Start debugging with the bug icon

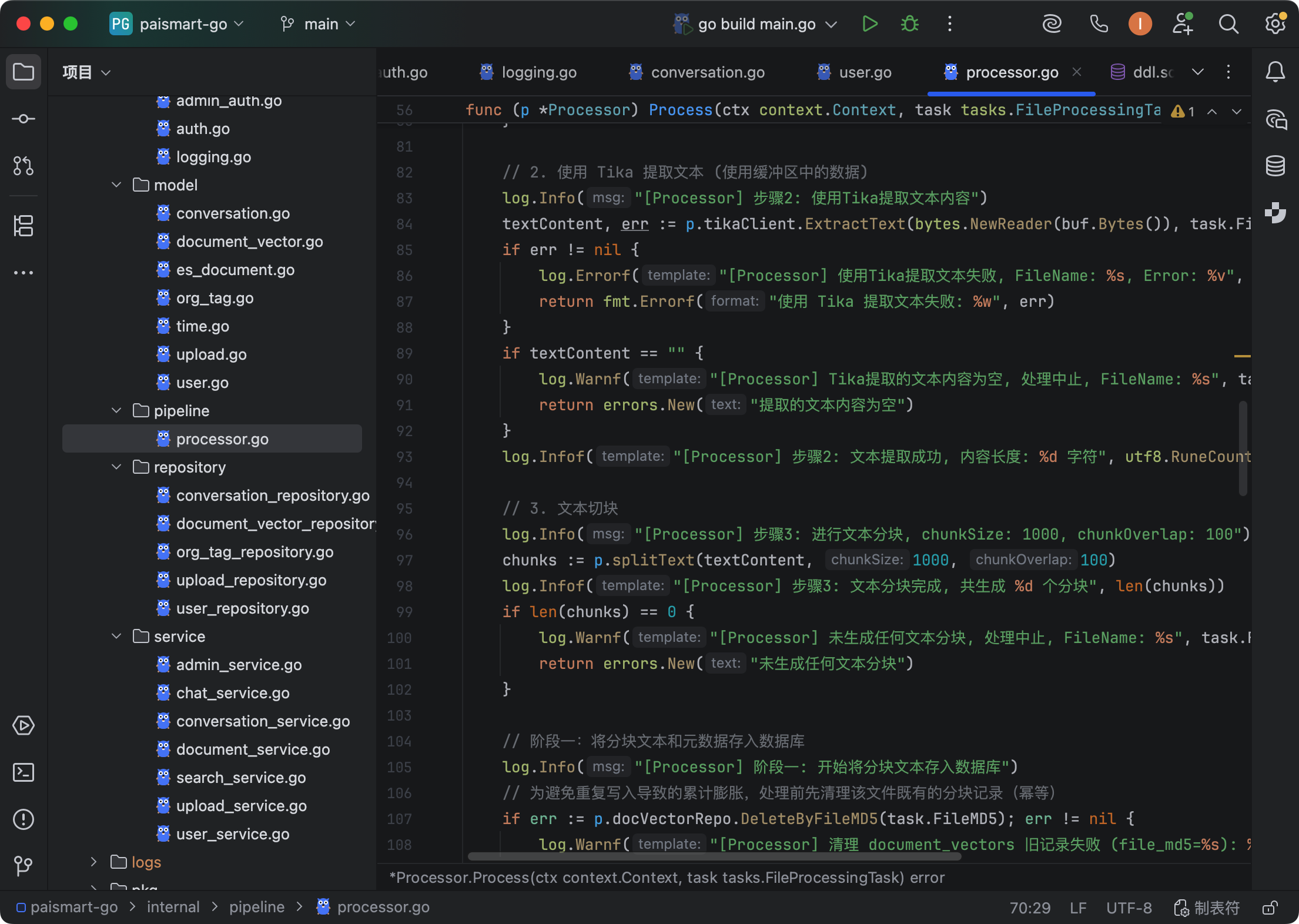point(909,24)
